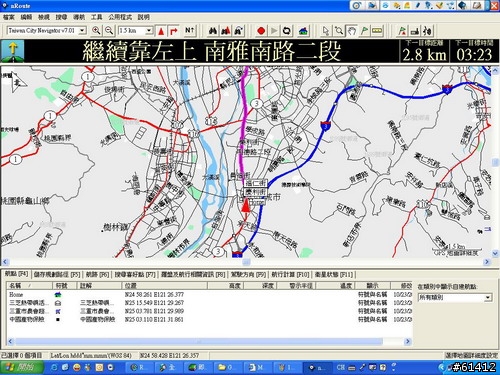This screenshot has height=375, width=500.
Task: Sort waypoints by the 符號 column header
Action: [x=65, y=286]
